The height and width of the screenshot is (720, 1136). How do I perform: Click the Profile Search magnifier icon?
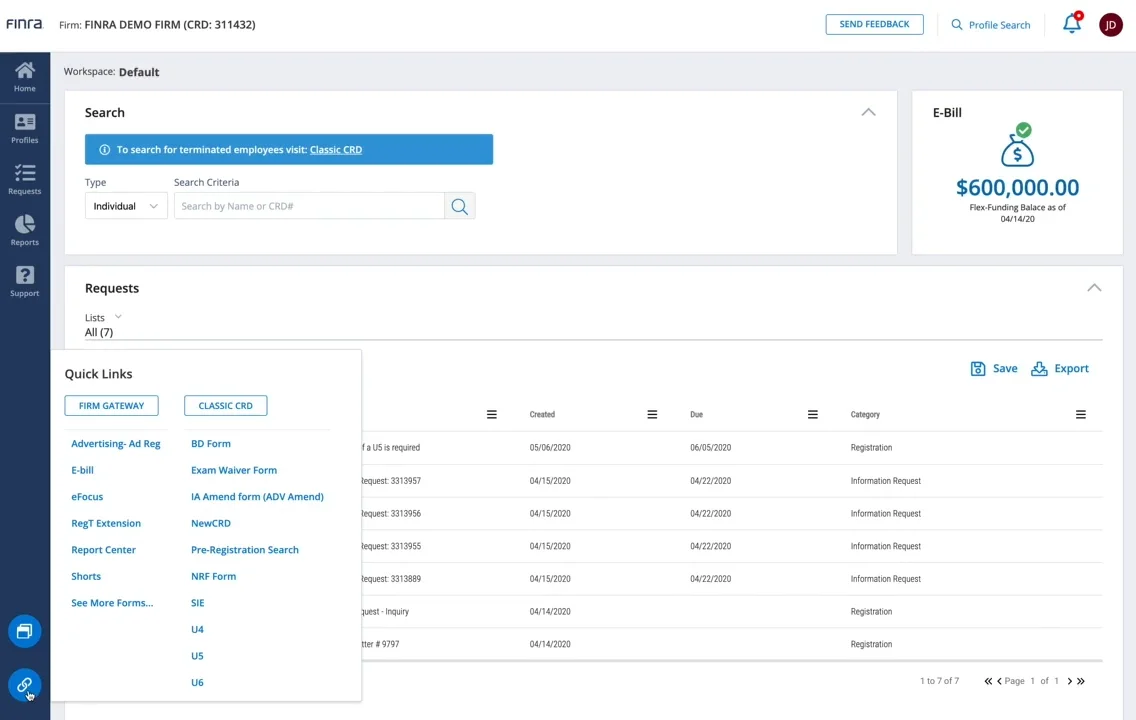[x=957, y=25]
